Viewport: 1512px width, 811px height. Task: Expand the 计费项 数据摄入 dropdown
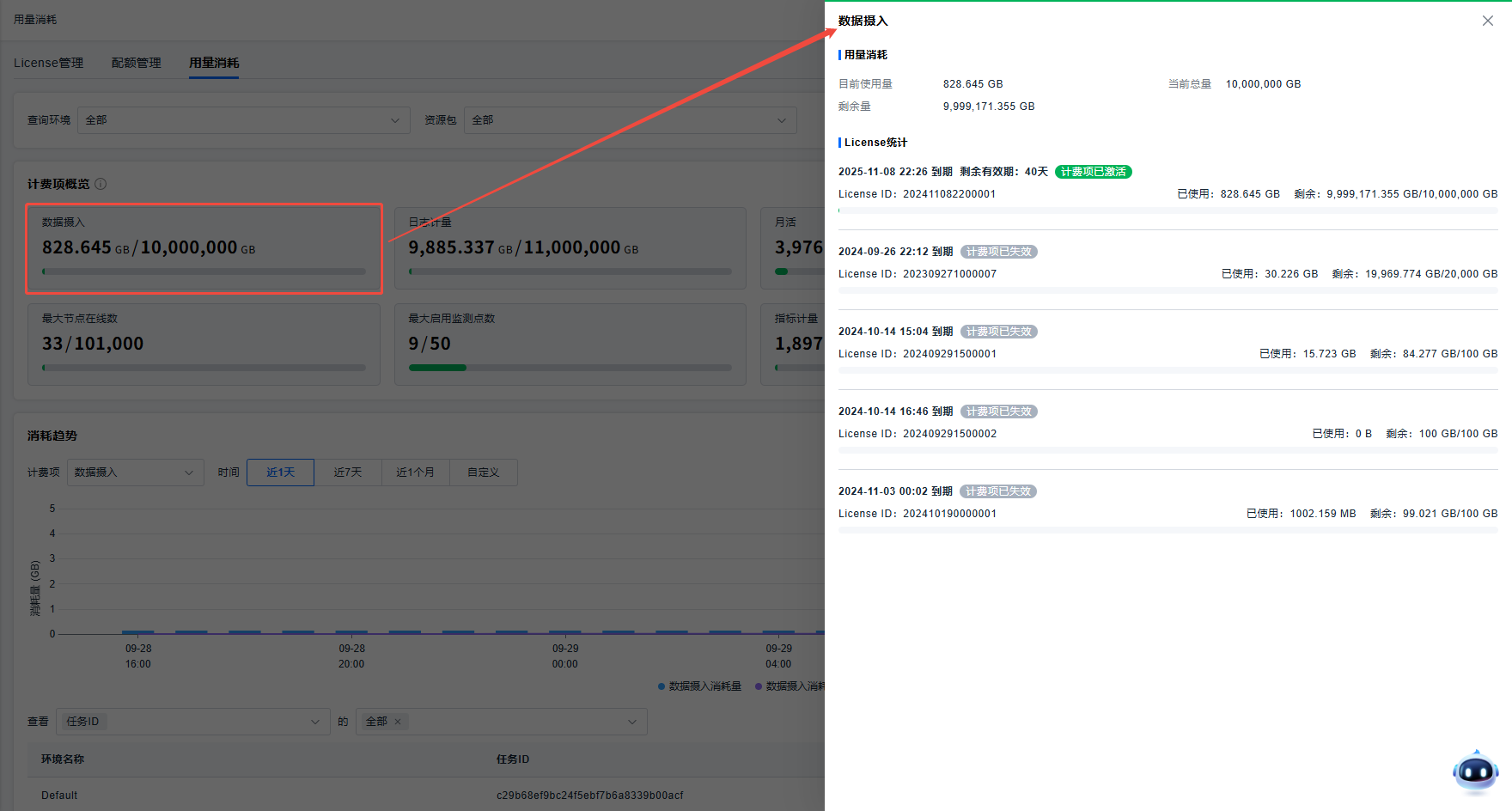pos(135,473)
